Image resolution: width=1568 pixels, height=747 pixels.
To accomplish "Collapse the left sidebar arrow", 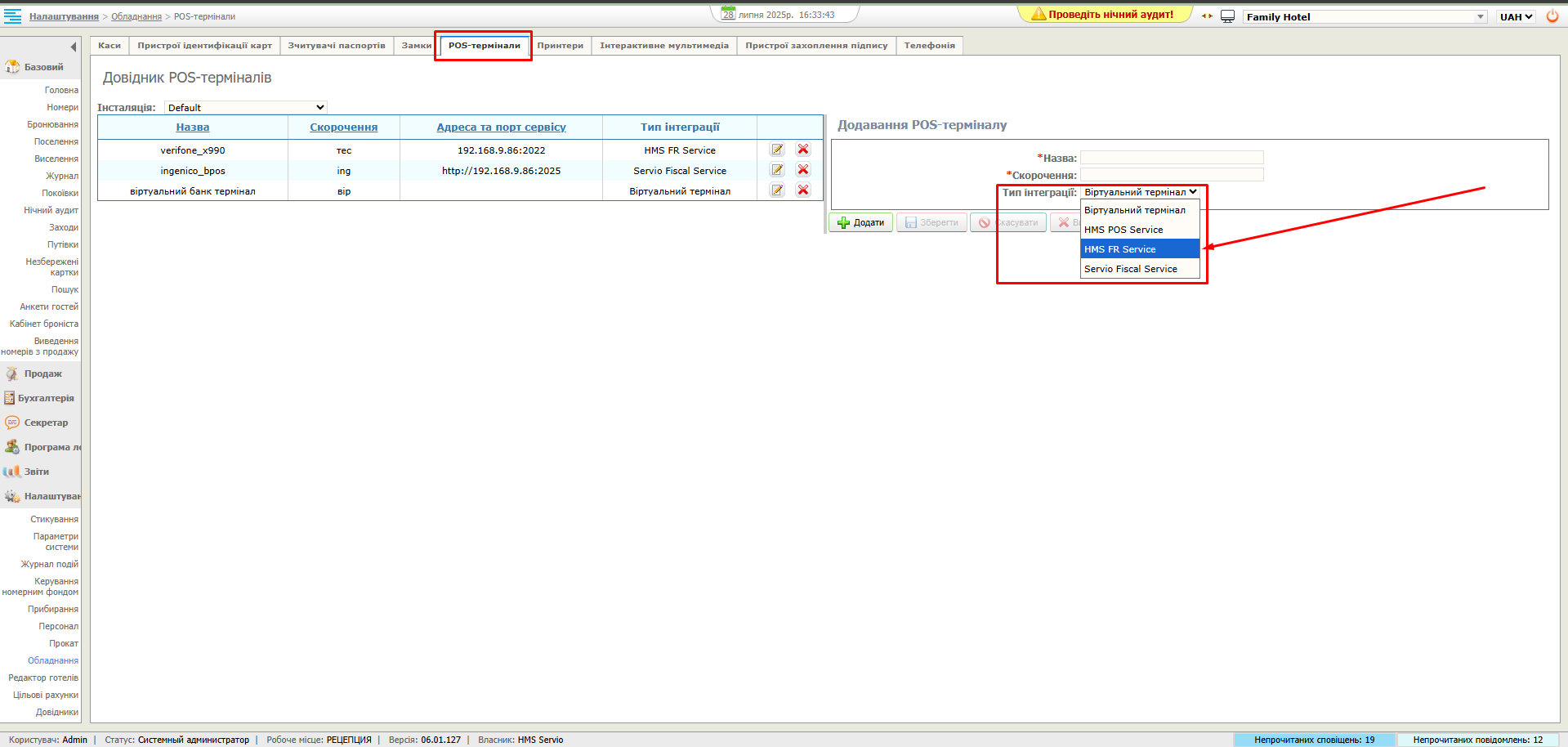I will tap(73, 47).
